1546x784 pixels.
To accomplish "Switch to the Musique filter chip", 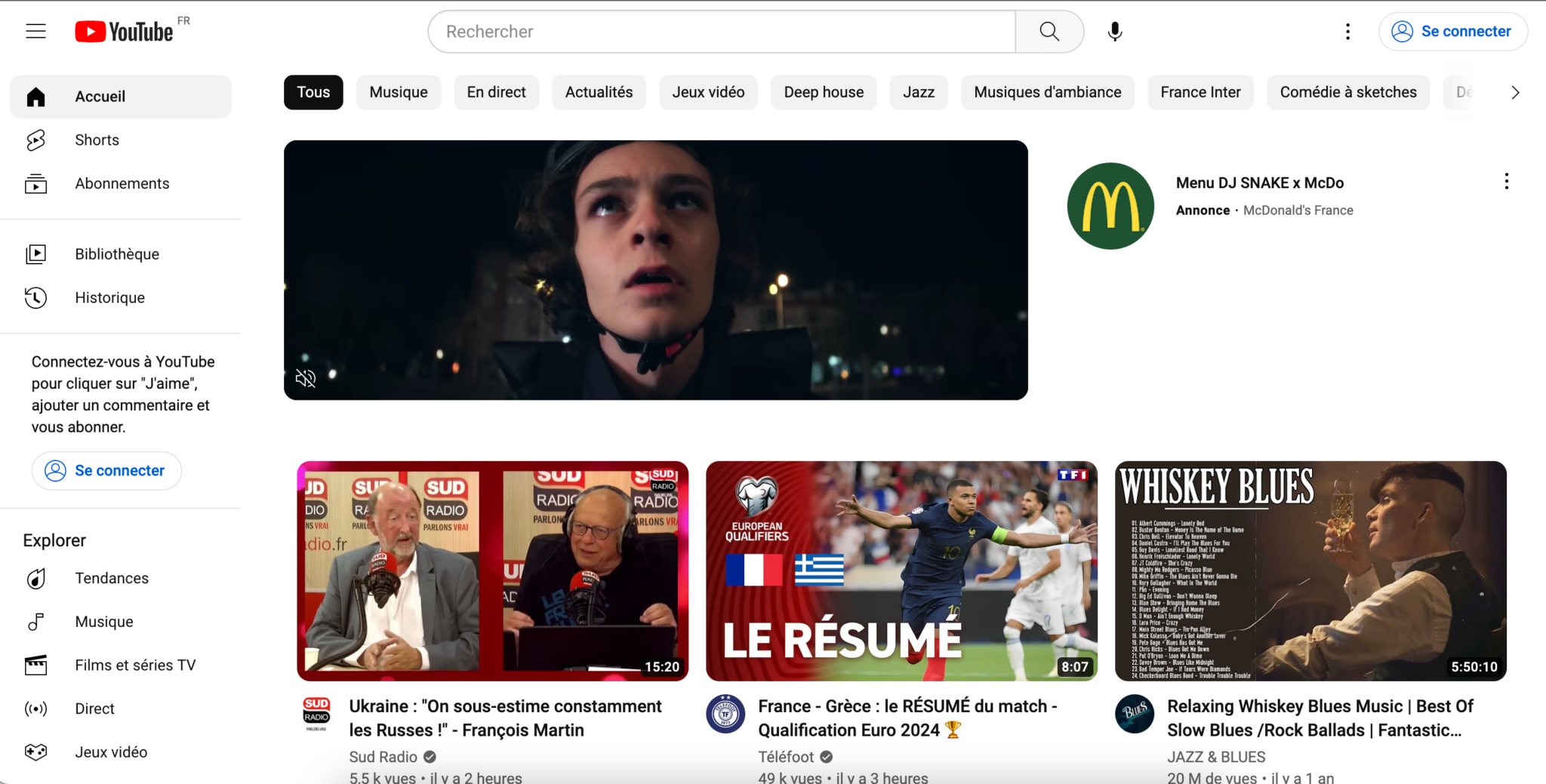I will (398, 92).
